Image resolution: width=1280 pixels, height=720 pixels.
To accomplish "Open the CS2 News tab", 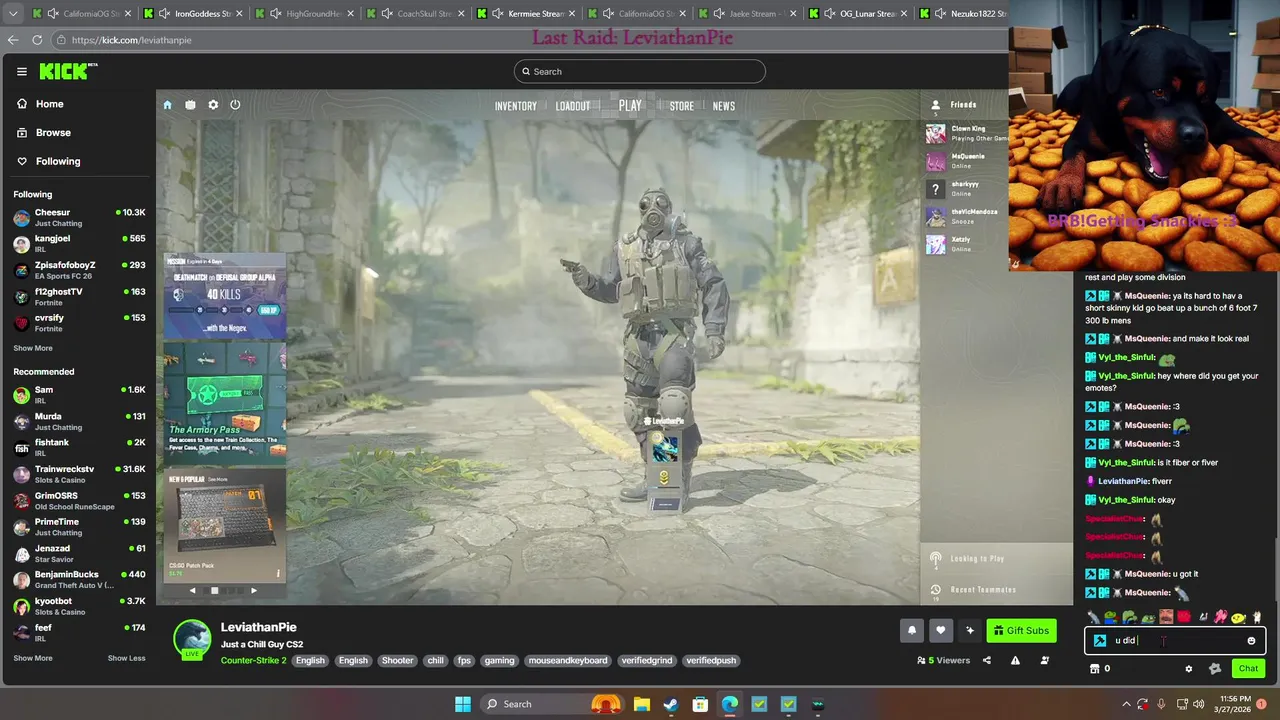I will point(724,106).
